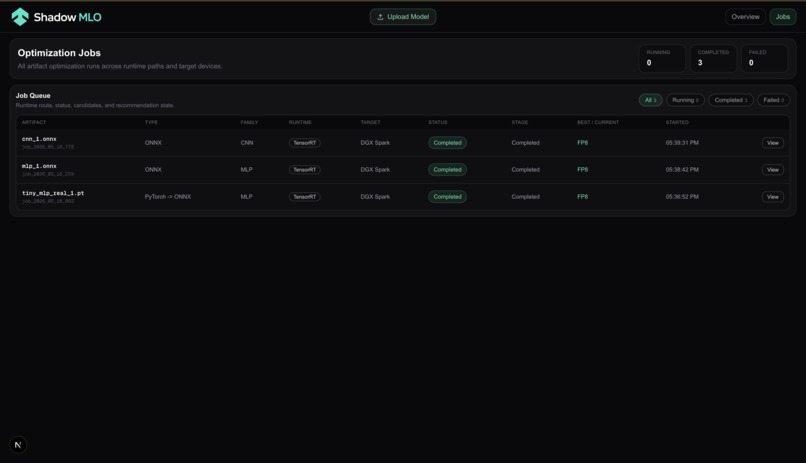806x463 pixels.
Task: Click the Optimization Jobs heading
Action: tap(59, 53)
